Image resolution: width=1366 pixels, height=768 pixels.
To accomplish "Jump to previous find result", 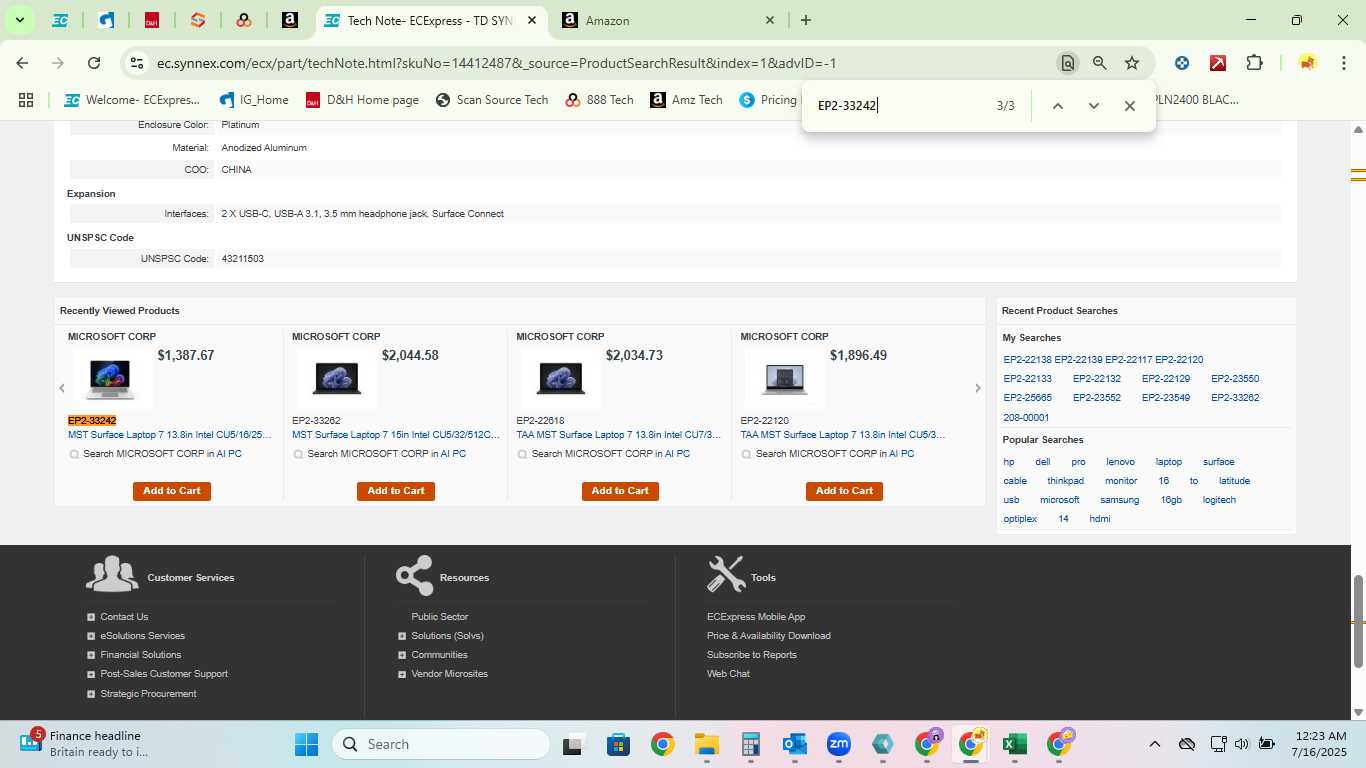I will click(1057, 106).
